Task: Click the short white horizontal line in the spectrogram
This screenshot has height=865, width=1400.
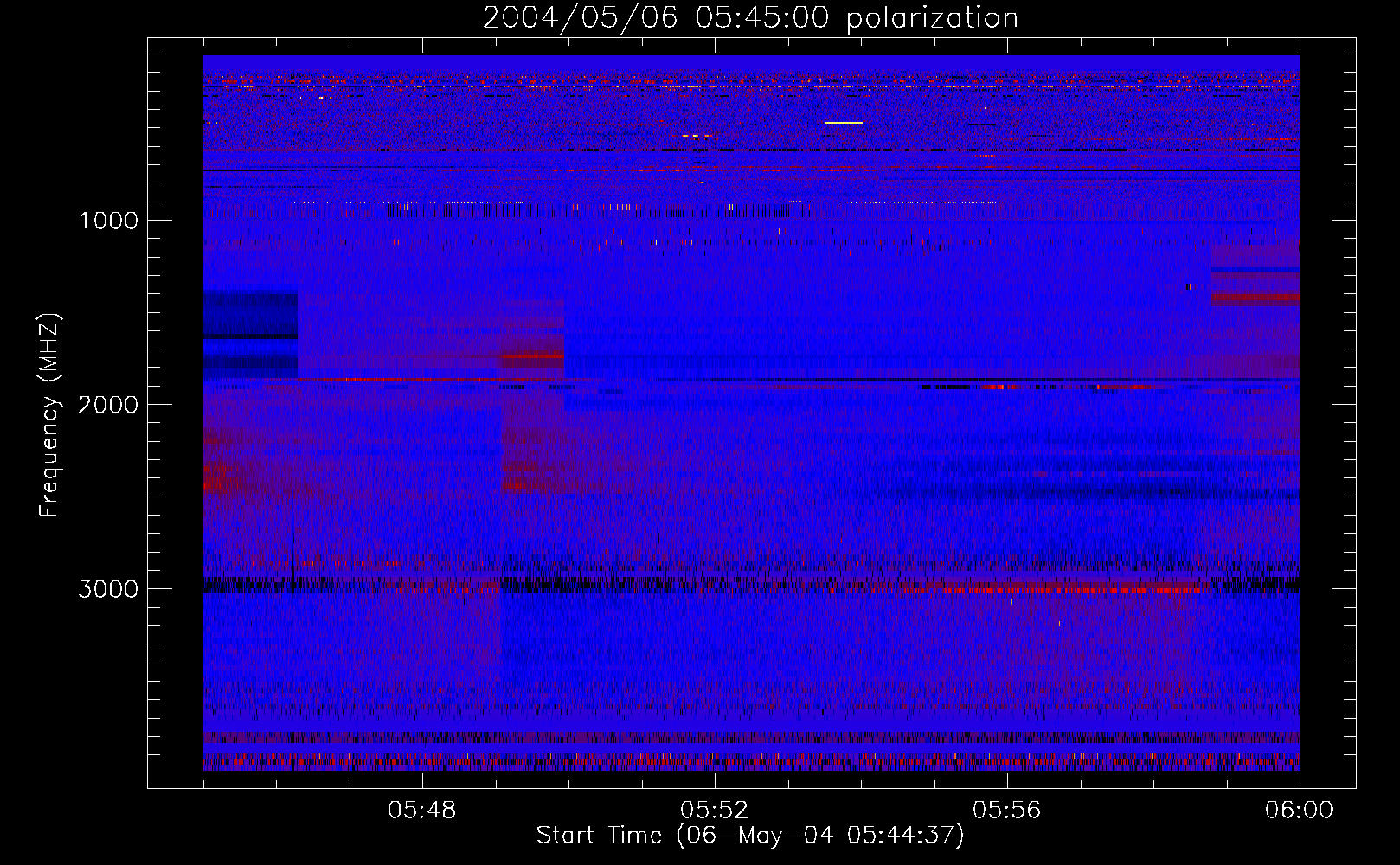Action: click(x=844, y=123)
